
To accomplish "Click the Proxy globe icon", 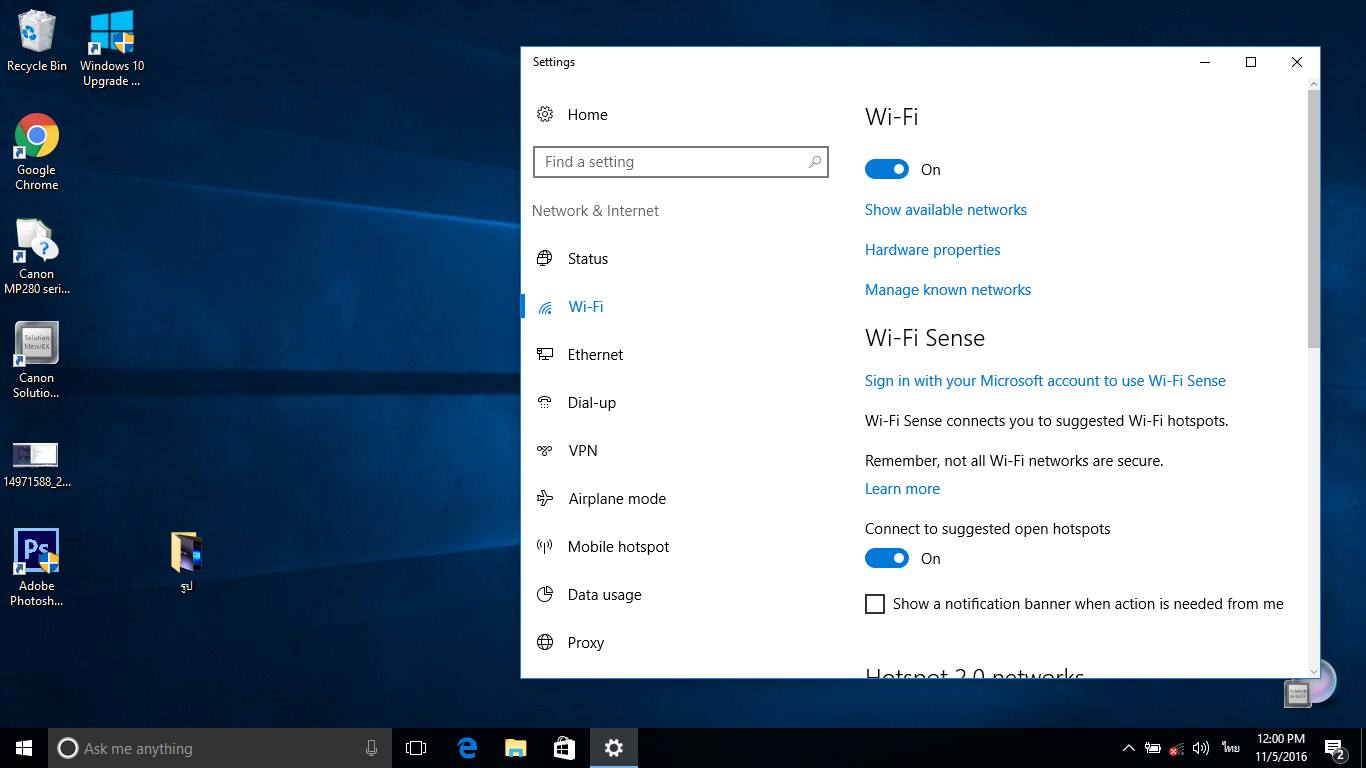I will tap(545, 642).
